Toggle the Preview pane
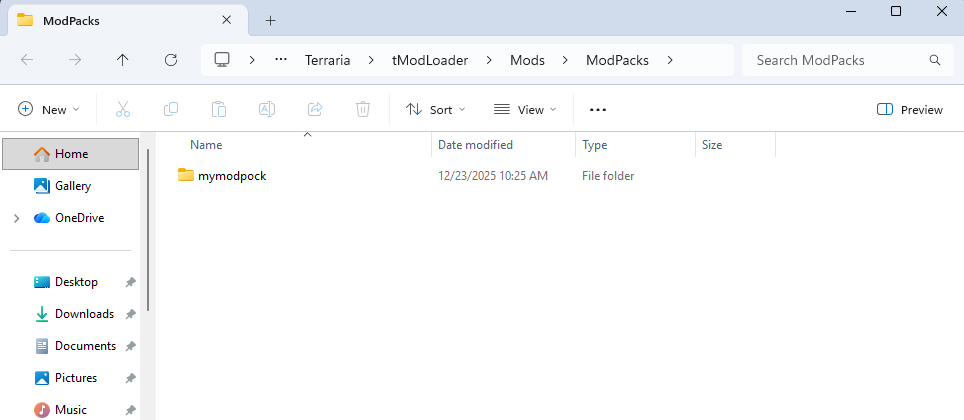 tap(909, 109)
